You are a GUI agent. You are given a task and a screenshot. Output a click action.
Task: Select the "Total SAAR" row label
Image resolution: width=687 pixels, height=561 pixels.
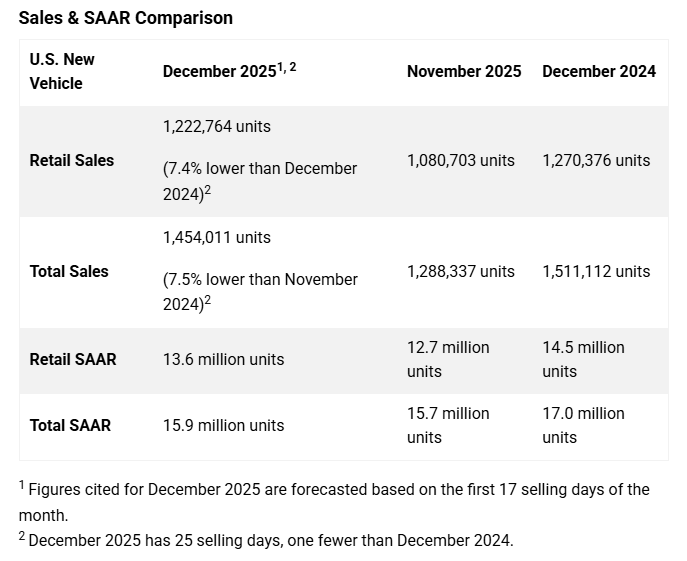(x=70, y=425)
